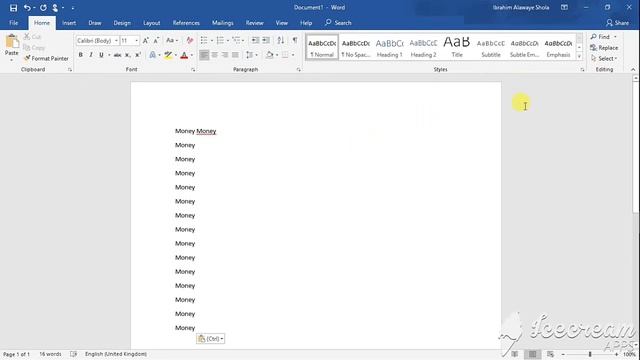640x360 pixels.
Task: Click the underlined word Money
Action: tap(206, 131)
